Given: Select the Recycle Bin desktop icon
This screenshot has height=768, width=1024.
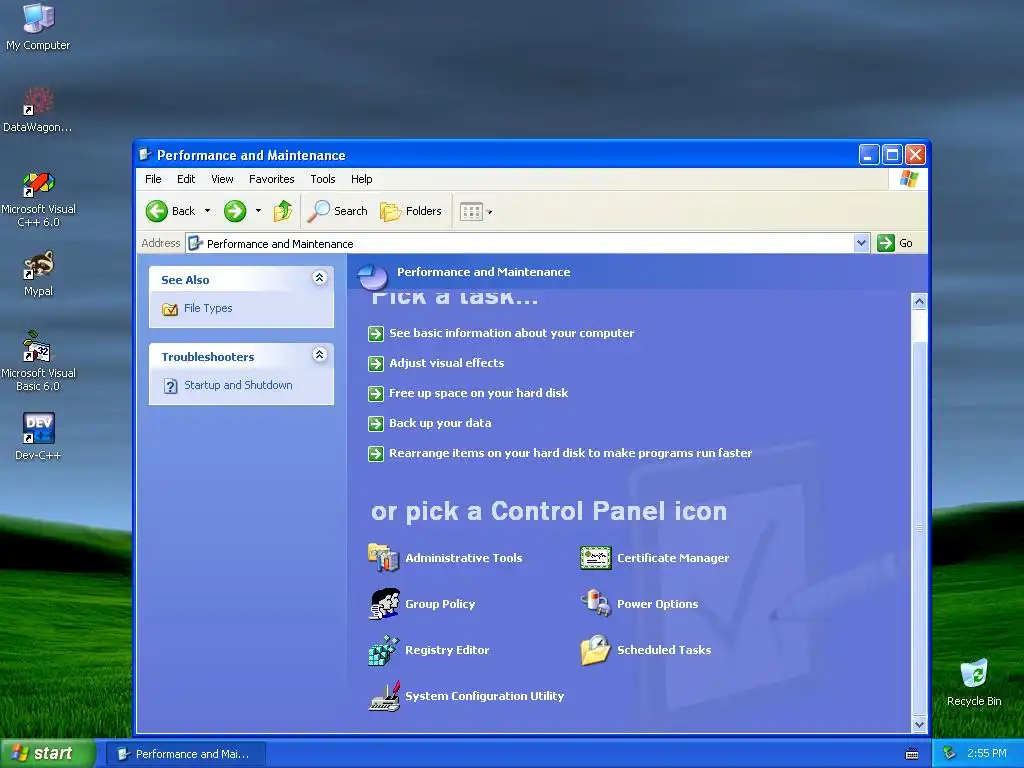Looking at the screenshot, I should pyautogui.click(x=974, y=683).
